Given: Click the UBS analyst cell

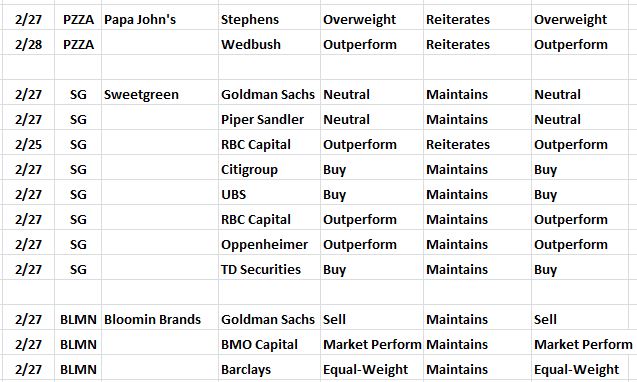Looking at the screenshot, I should pos(269,194).
